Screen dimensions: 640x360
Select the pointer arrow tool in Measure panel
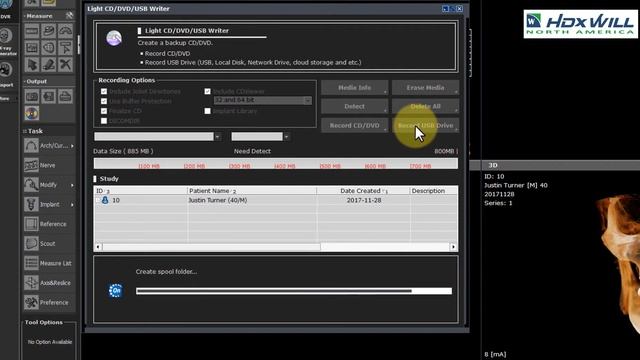tap(32, 64)
